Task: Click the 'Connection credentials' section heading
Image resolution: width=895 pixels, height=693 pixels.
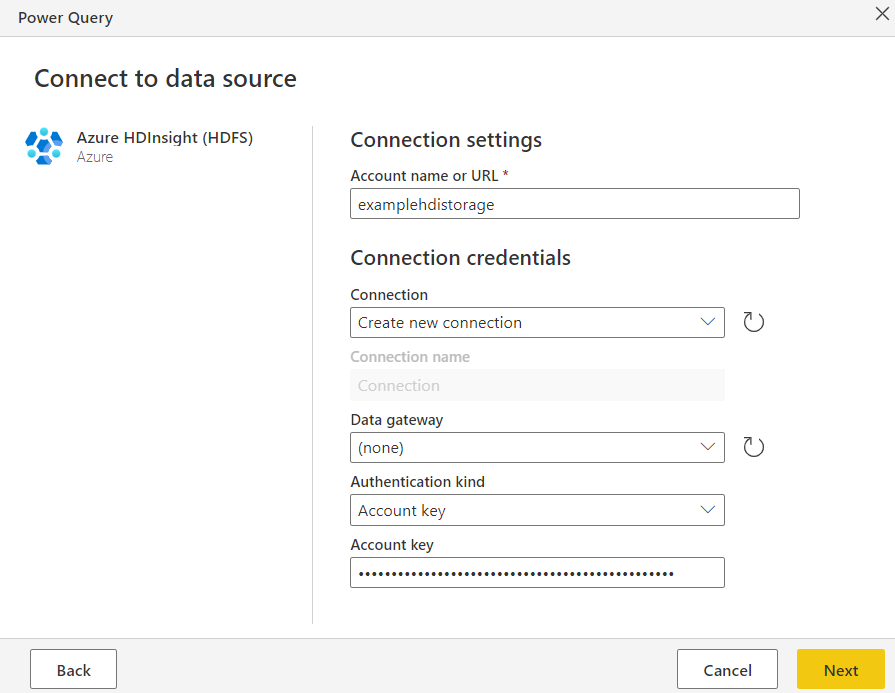Action: [x=460, y=258]
